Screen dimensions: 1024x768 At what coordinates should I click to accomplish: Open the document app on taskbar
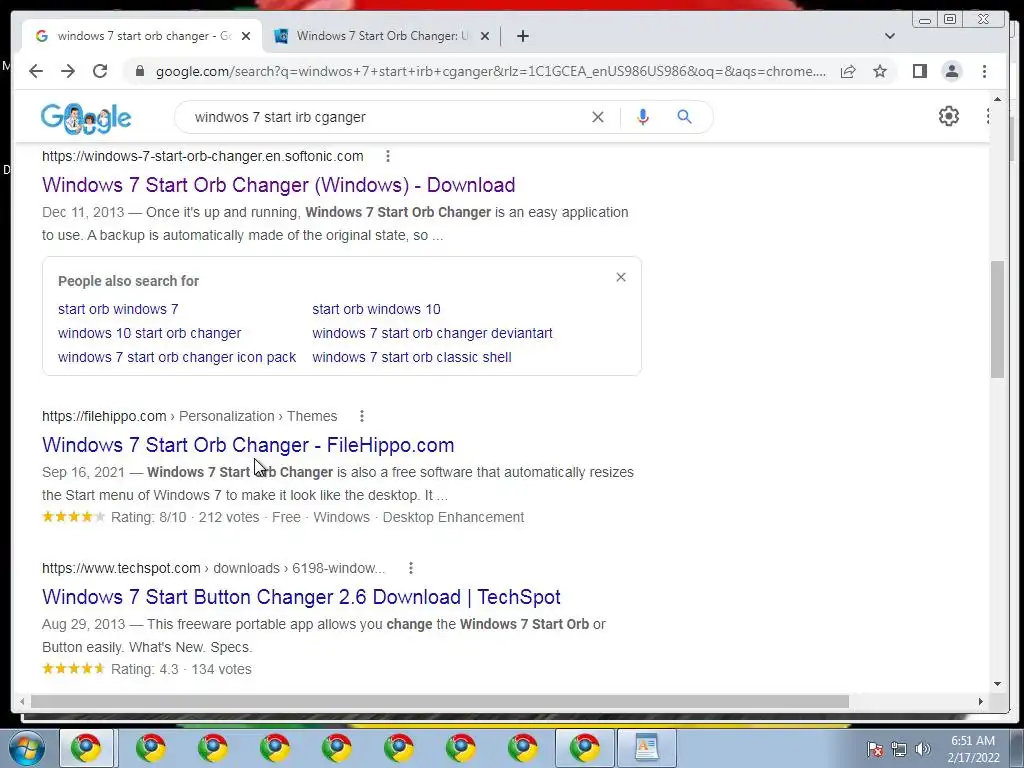coord(647,748)
